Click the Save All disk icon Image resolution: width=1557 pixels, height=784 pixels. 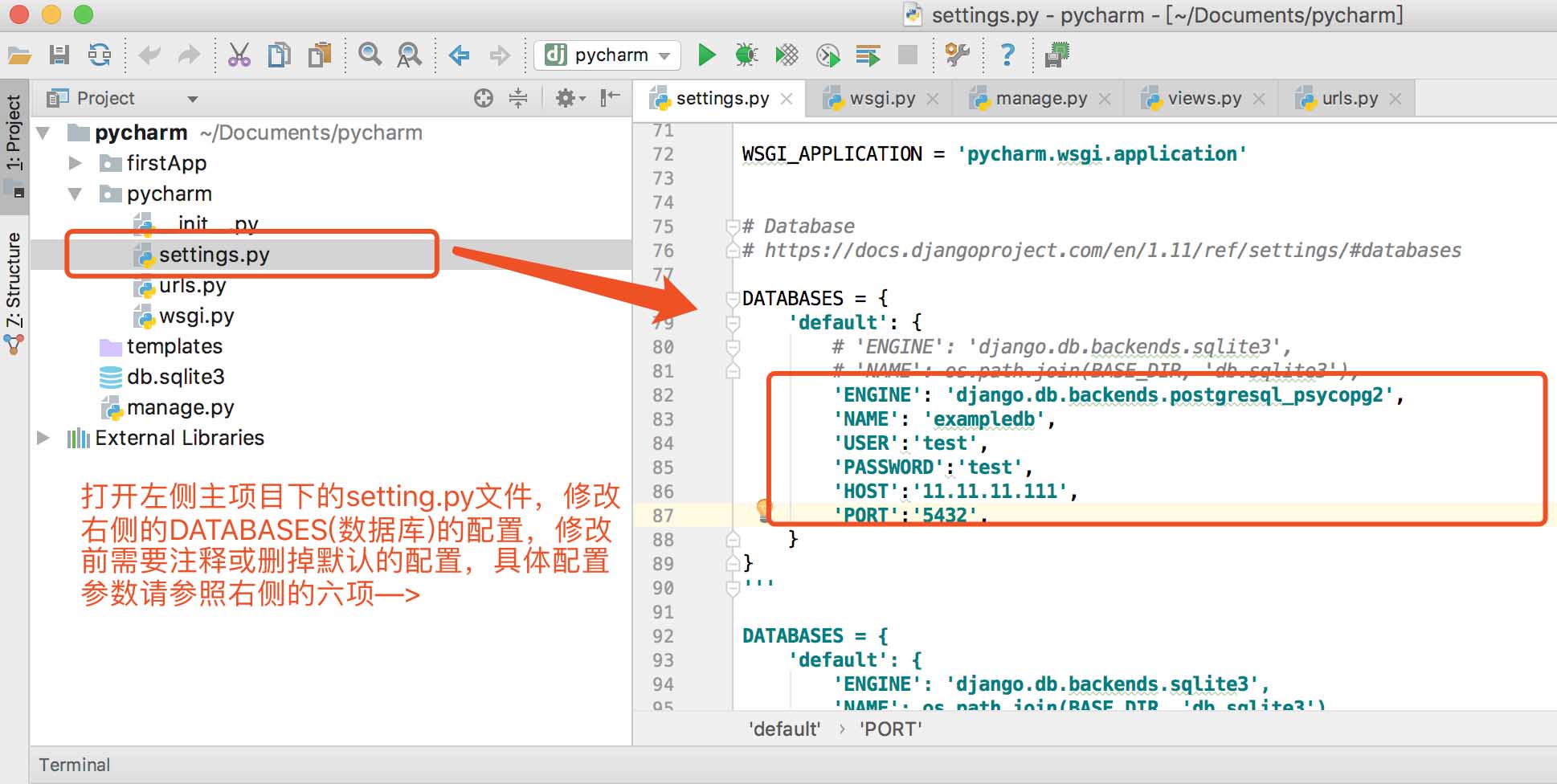click(x=59, y=55)
